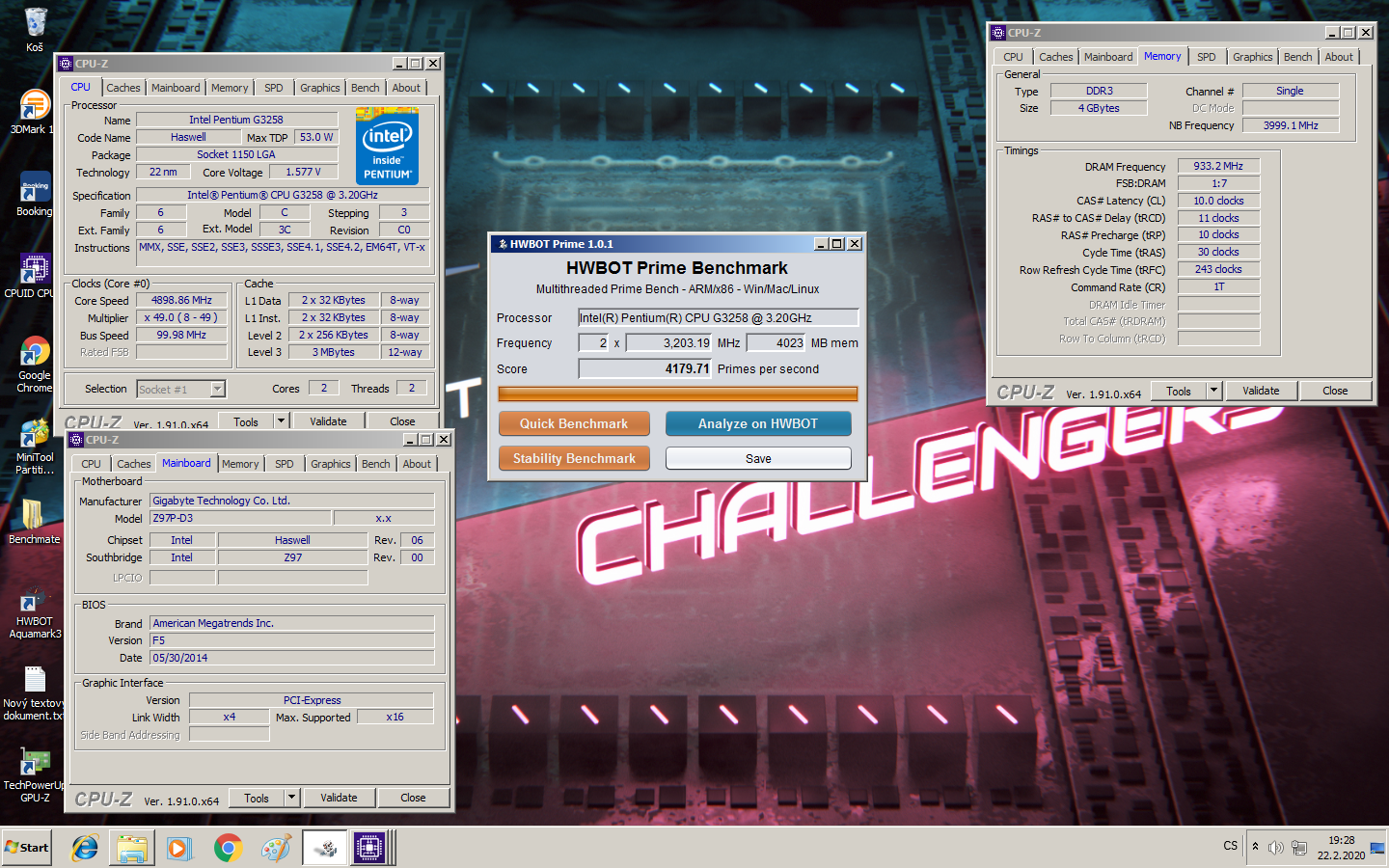
Task: Click motherboard Model field Z97P-D3
Action: (x=240, y=518)
